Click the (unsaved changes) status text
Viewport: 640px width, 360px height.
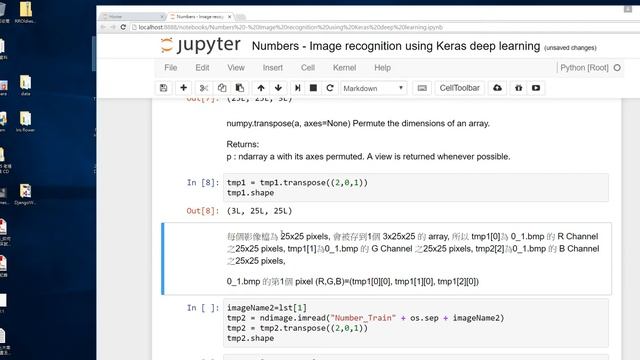pyautogui.click(x=570, y=48)
